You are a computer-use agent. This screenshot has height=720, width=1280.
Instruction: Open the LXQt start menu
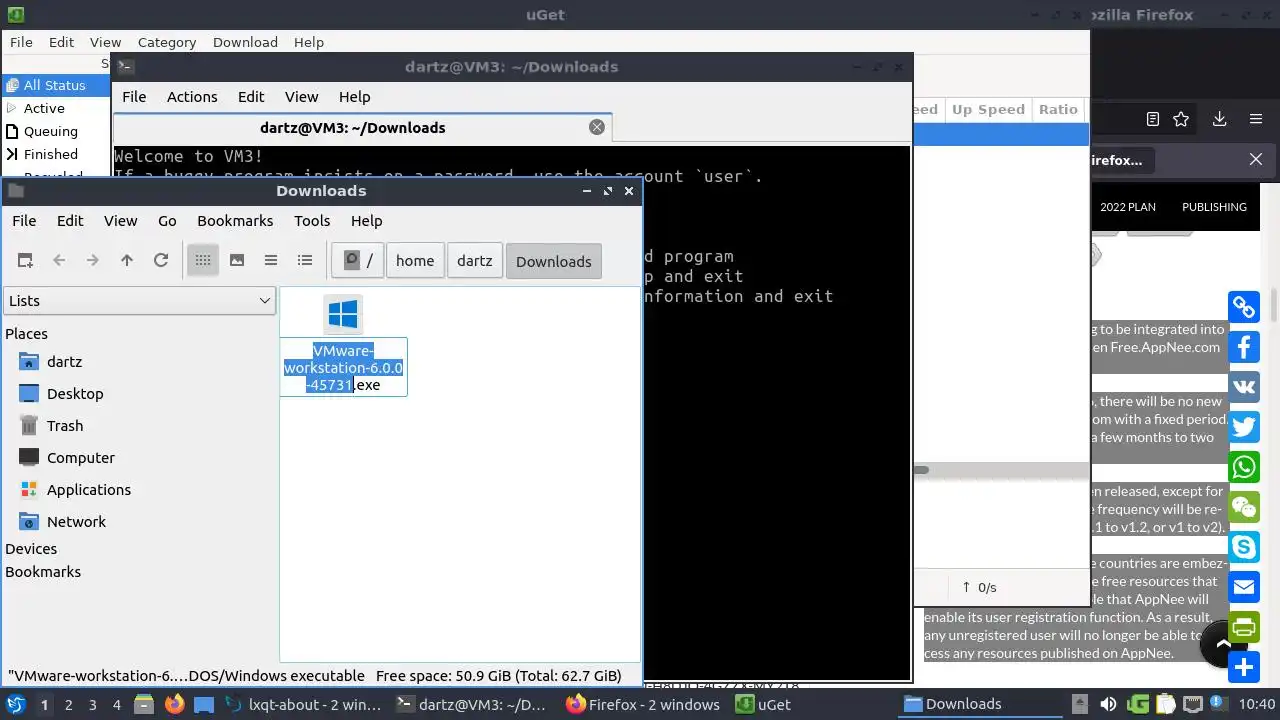click(16, 704)
